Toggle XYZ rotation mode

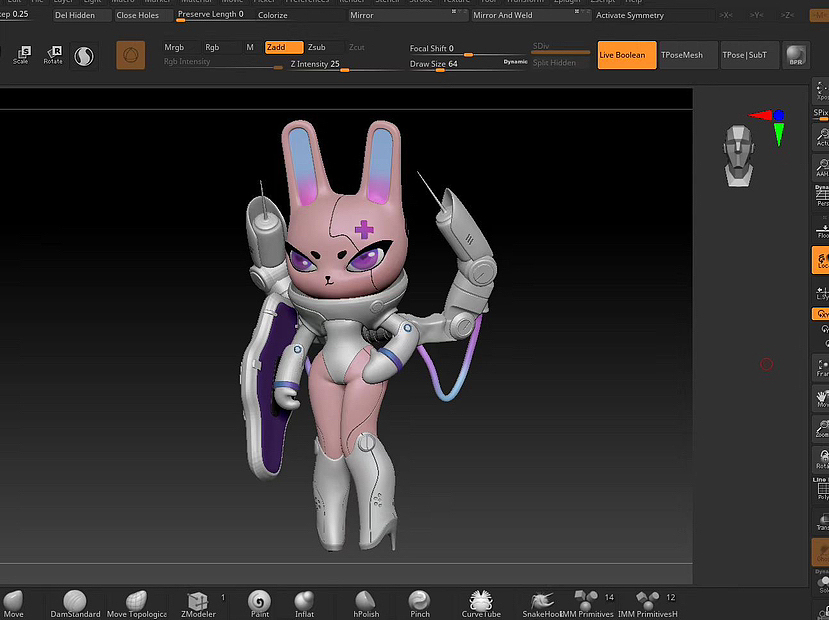[x=821, y=314]
